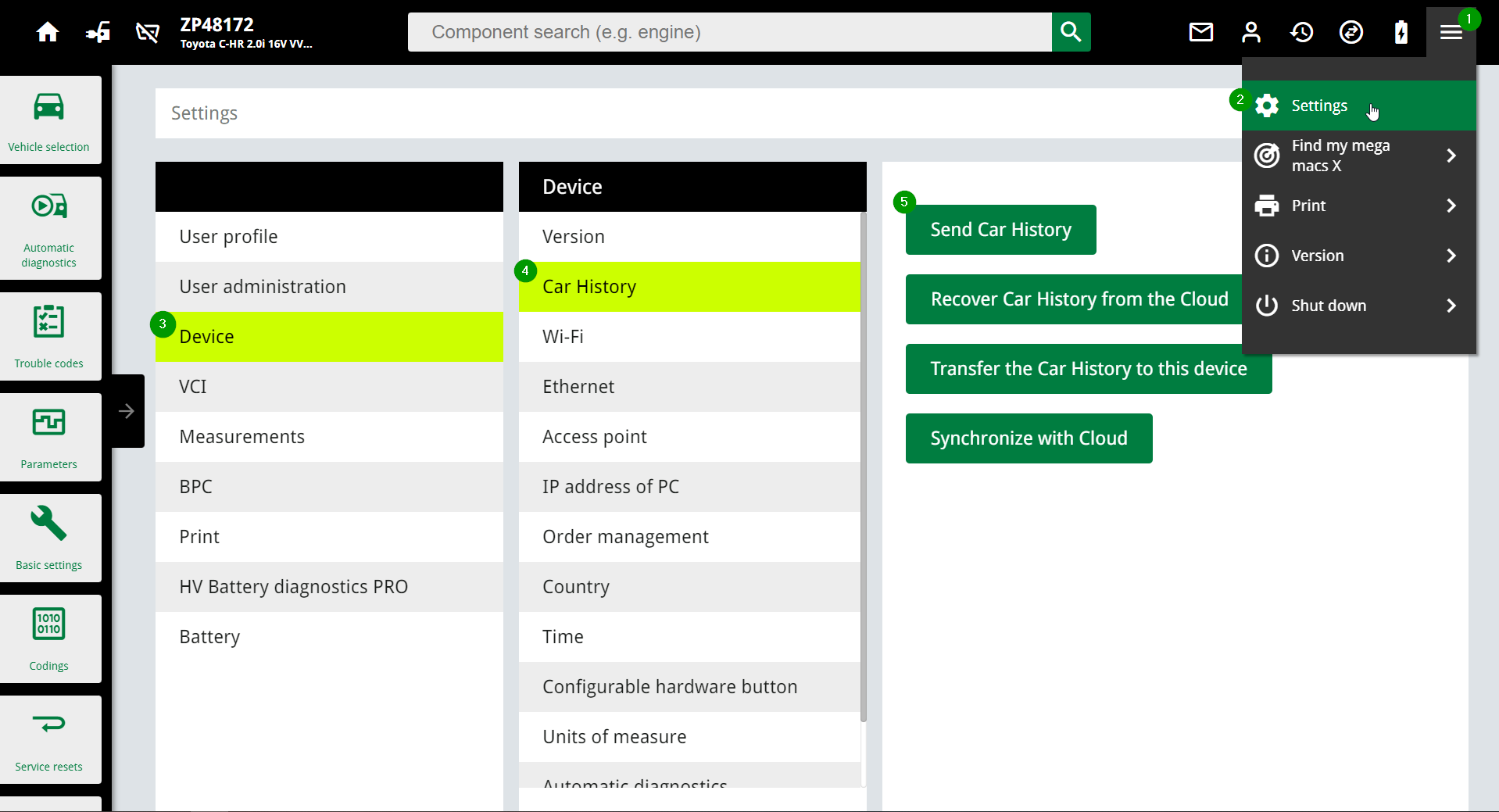Open Units of measure setting
1499x812 pixels.
(x=689, y=737)
